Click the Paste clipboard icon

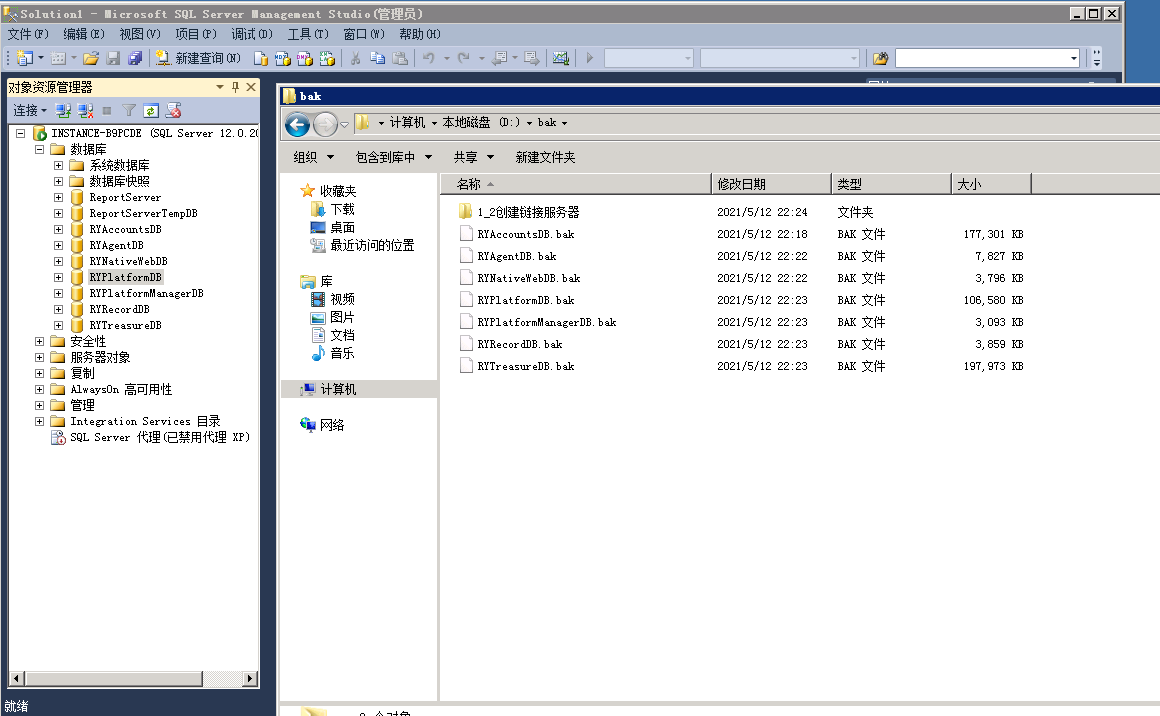[x=399, y=58]
